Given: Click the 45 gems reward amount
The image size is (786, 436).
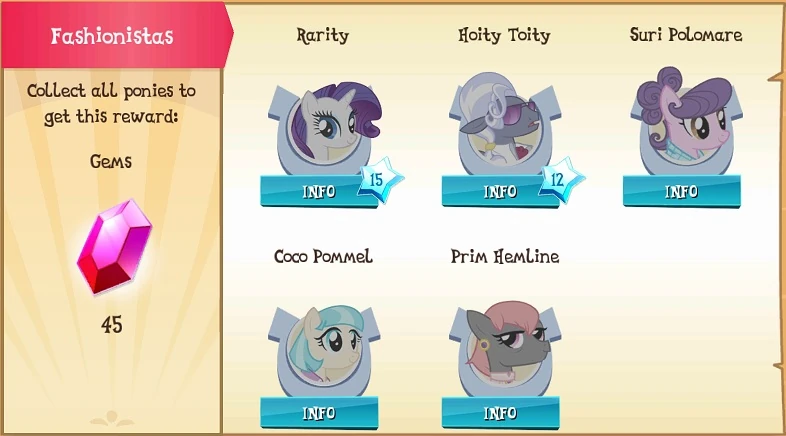Looking at the screenshot, I should 111,325.
